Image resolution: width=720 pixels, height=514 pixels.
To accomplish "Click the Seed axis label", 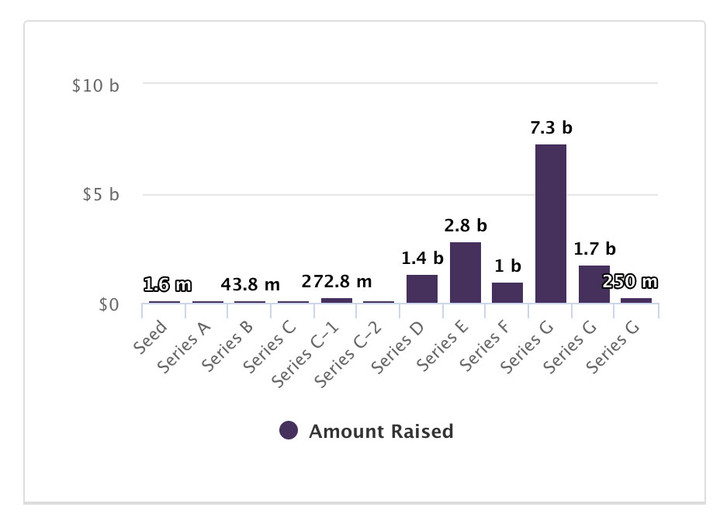I will click(150, 337).
